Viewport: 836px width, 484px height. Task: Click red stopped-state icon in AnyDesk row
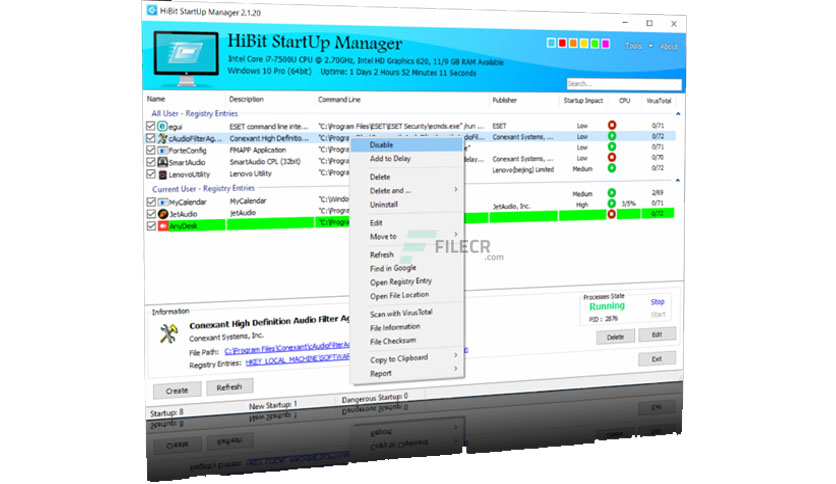(612, 214)
